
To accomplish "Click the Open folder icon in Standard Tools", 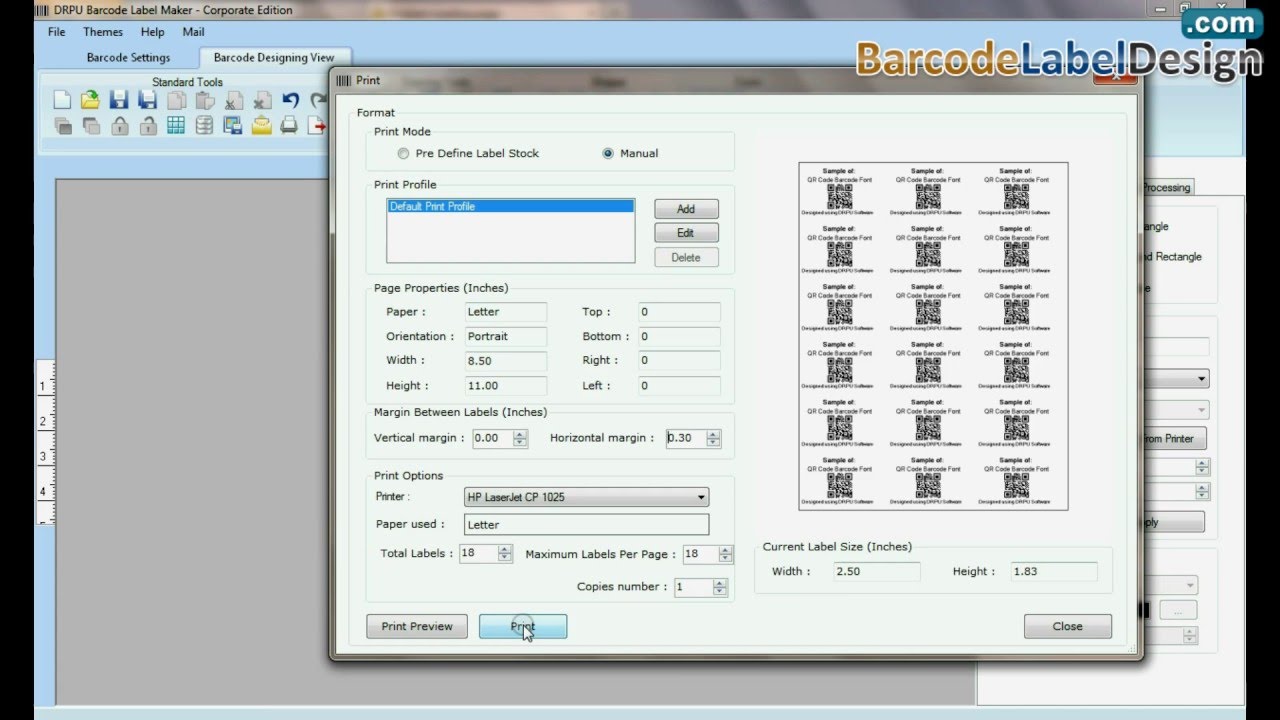I will click(x=90, y=100).
